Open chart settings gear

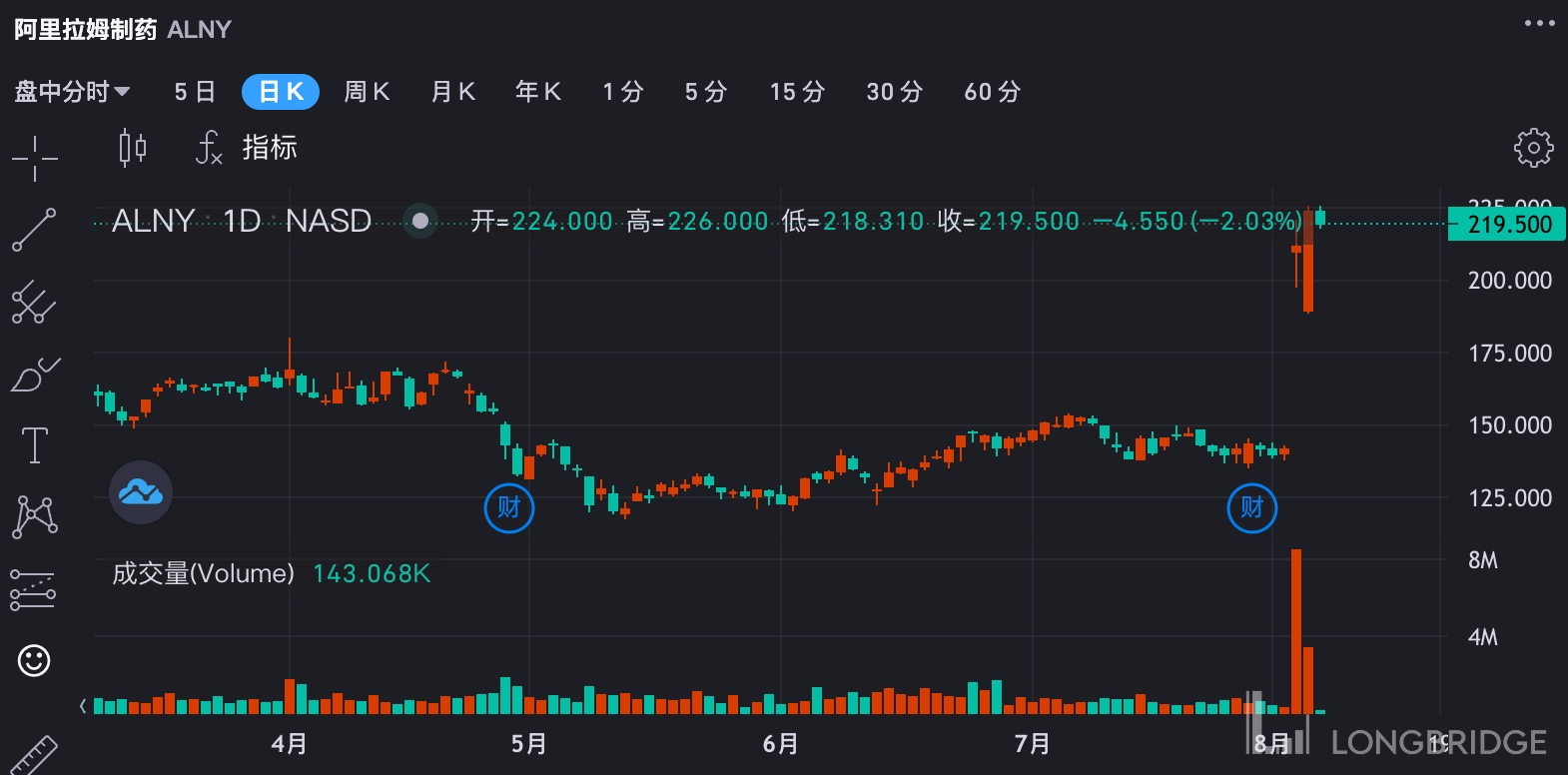pyautogui.click(x=1534, y=148)
